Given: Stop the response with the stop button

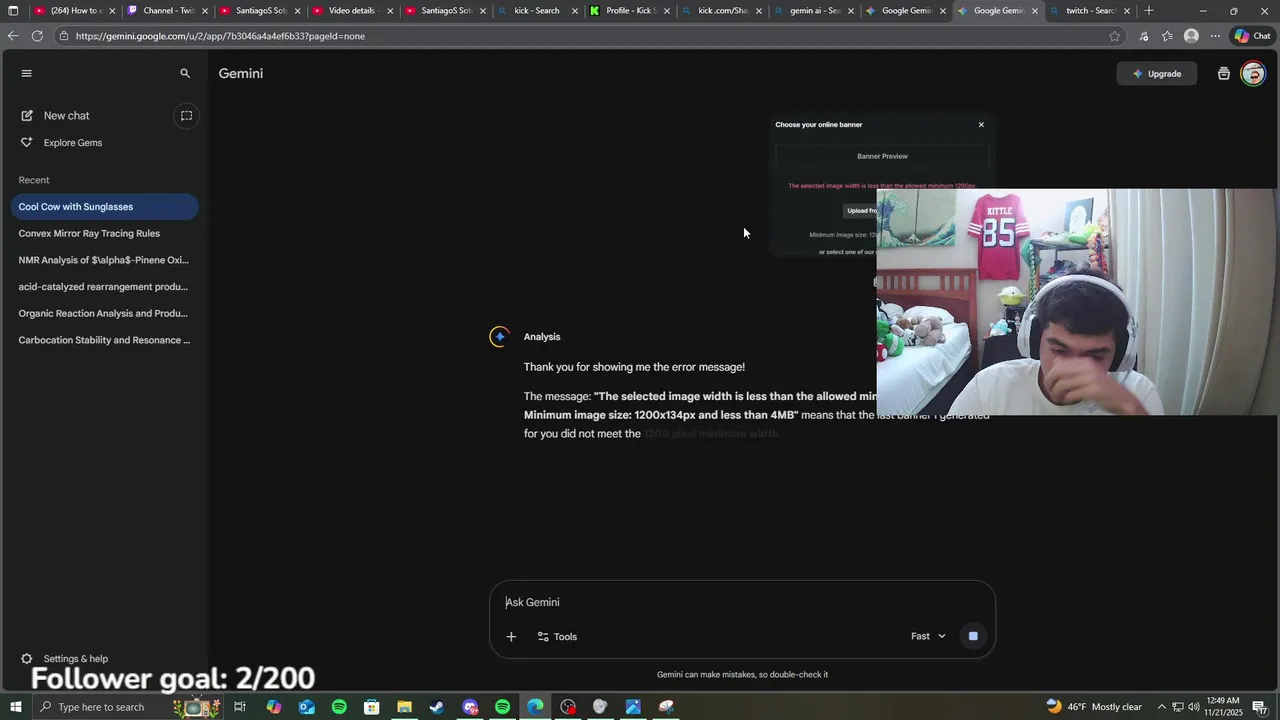Looking at the screenshot, I should [973, 637].
